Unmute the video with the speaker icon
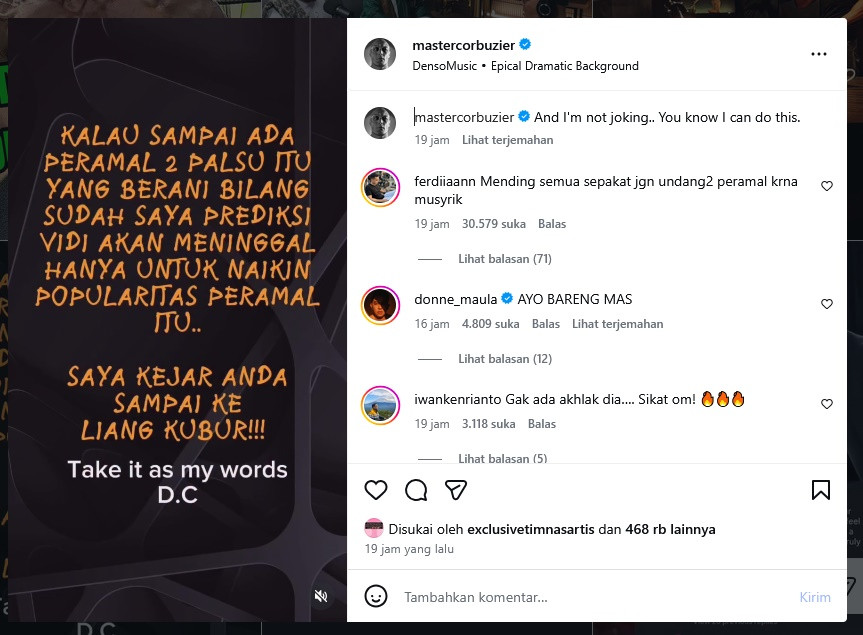 click(x=321, y=596)
